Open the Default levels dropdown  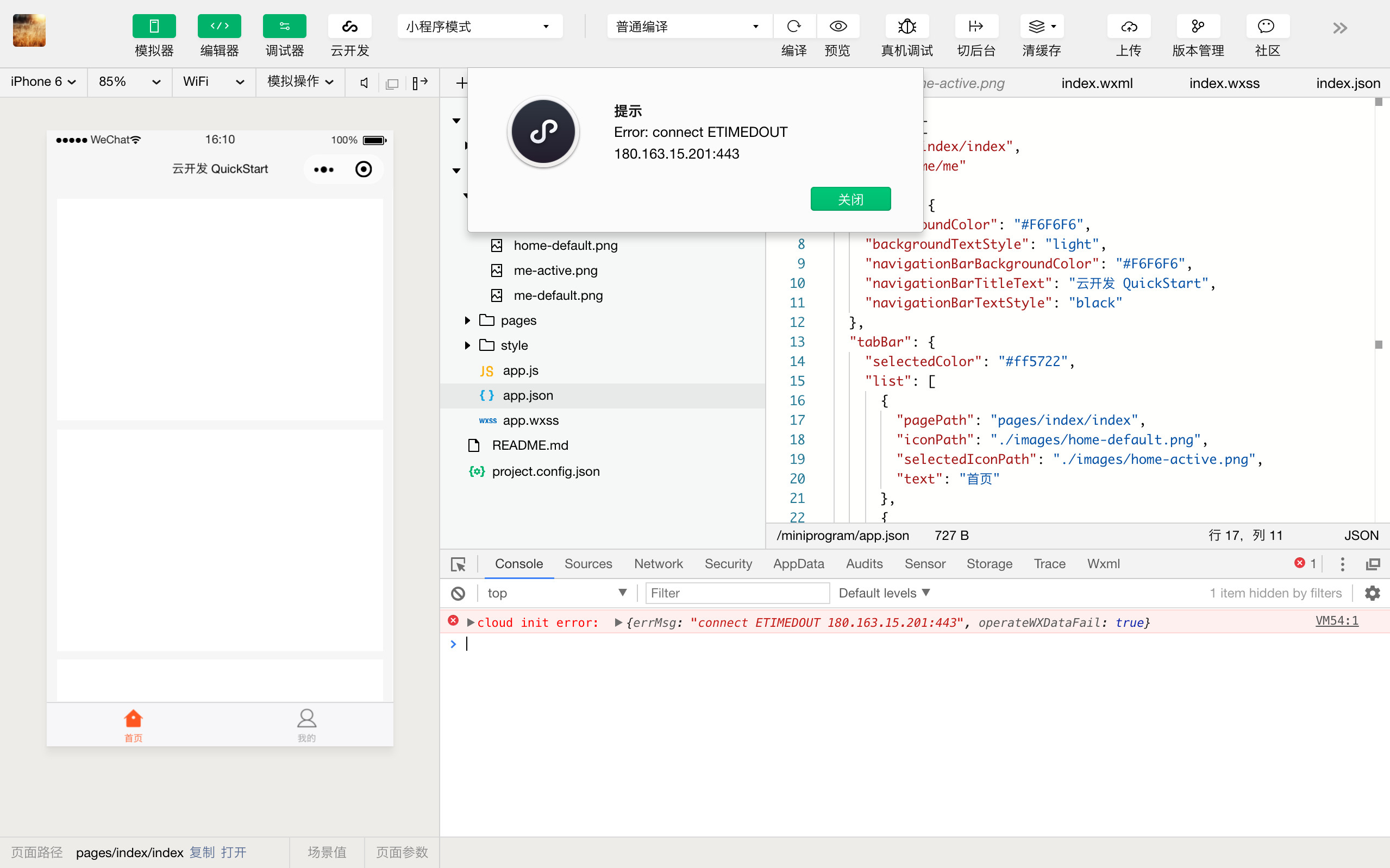coord(884,594)
